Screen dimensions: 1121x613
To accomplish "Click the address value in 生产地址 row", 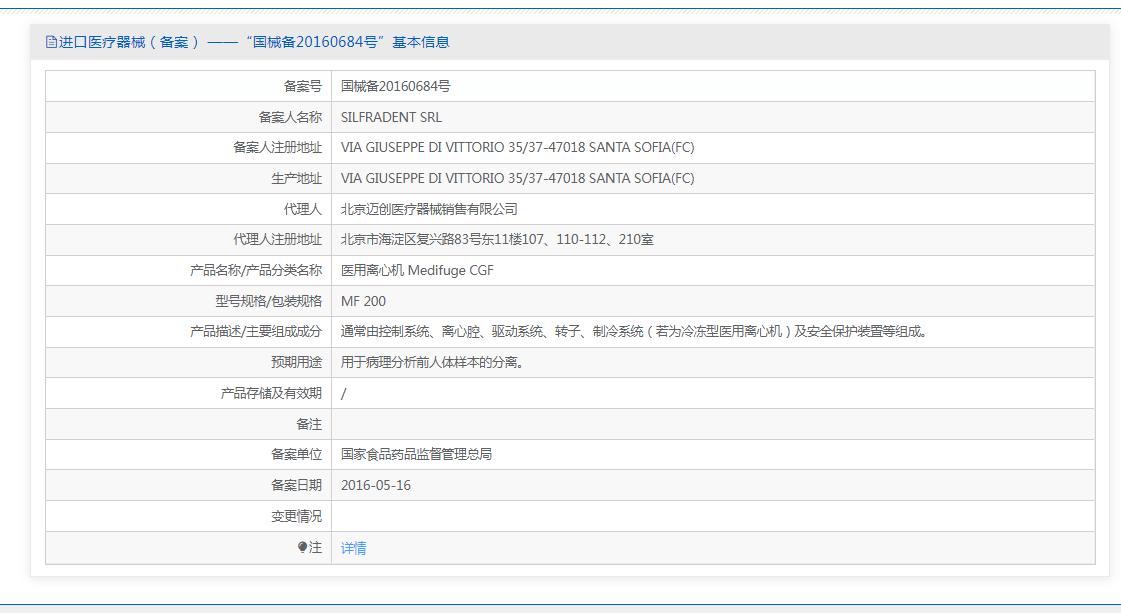I will (x=518, y=178).
